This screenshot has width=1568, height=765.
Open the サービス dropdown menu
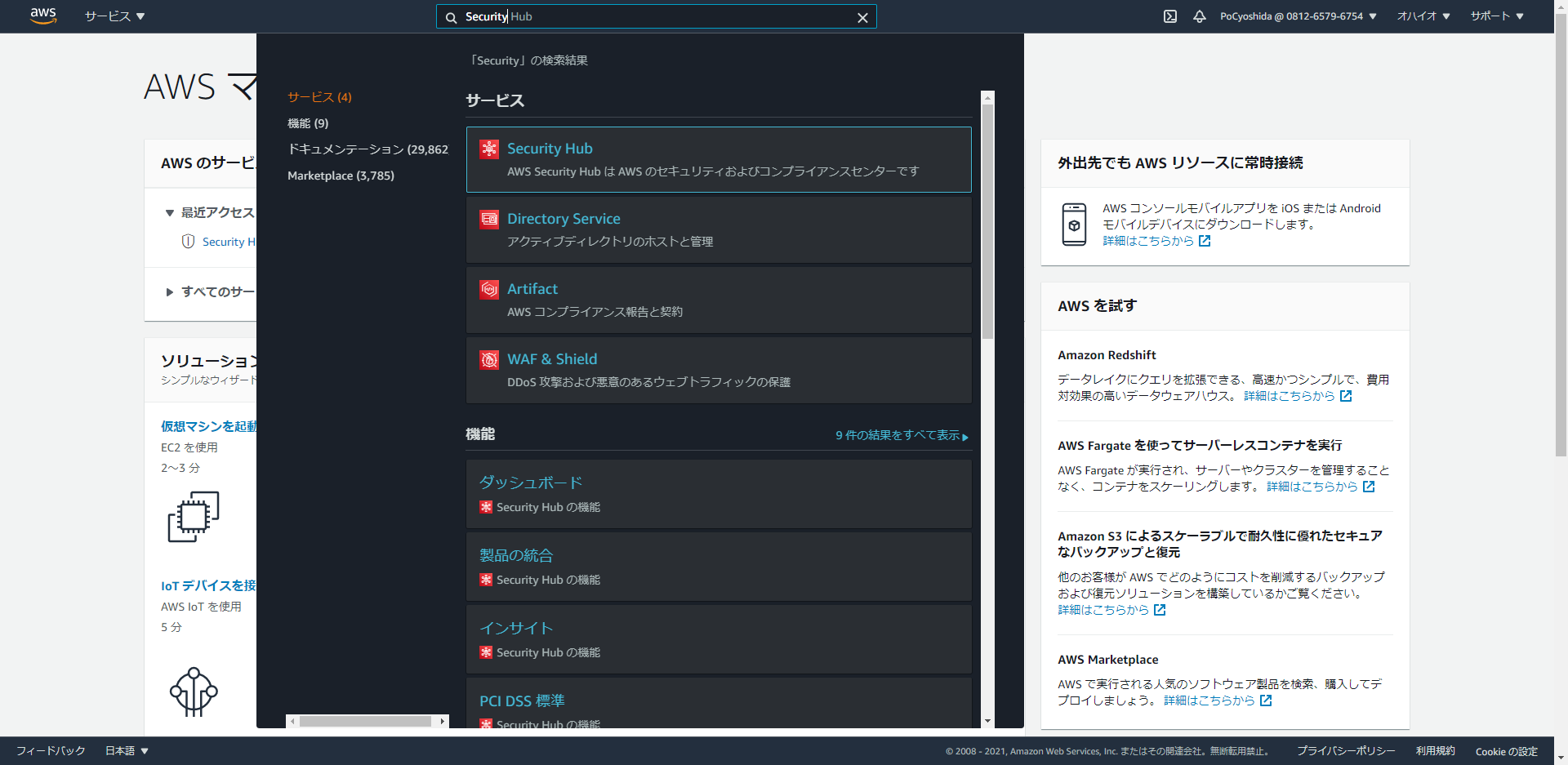(x=114, y=16)
